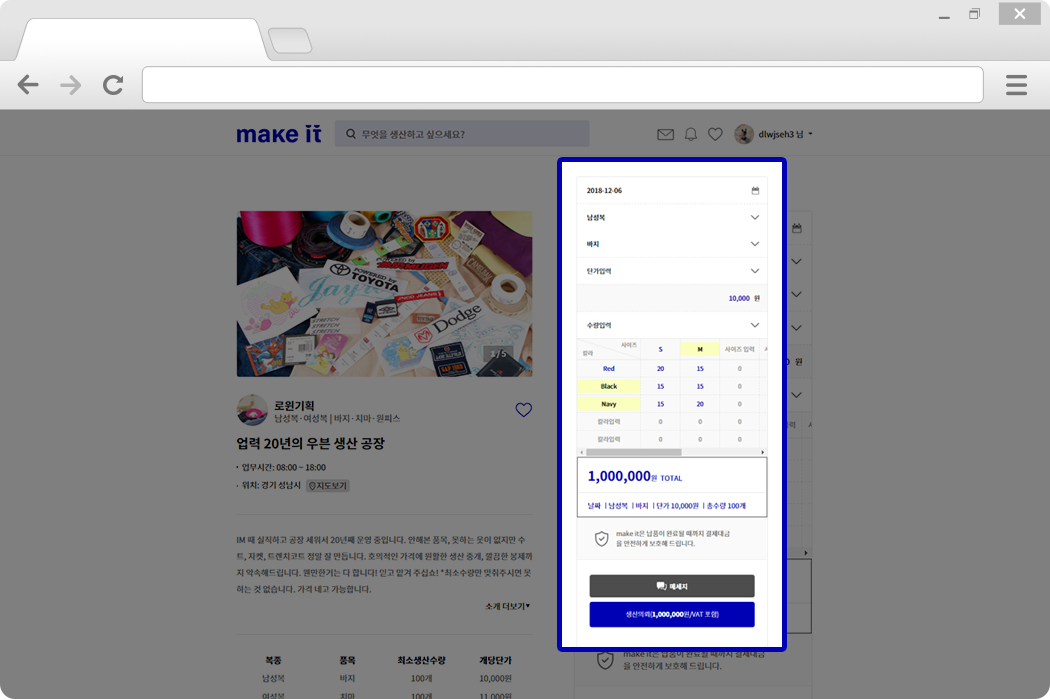Click the 지도보기 map button
1050x699 pixels.
328,485
